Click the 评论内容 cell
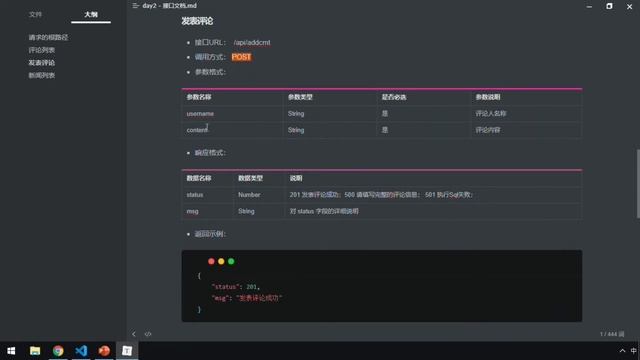This screenshot has width=640, height=360. tap(488, 130)
